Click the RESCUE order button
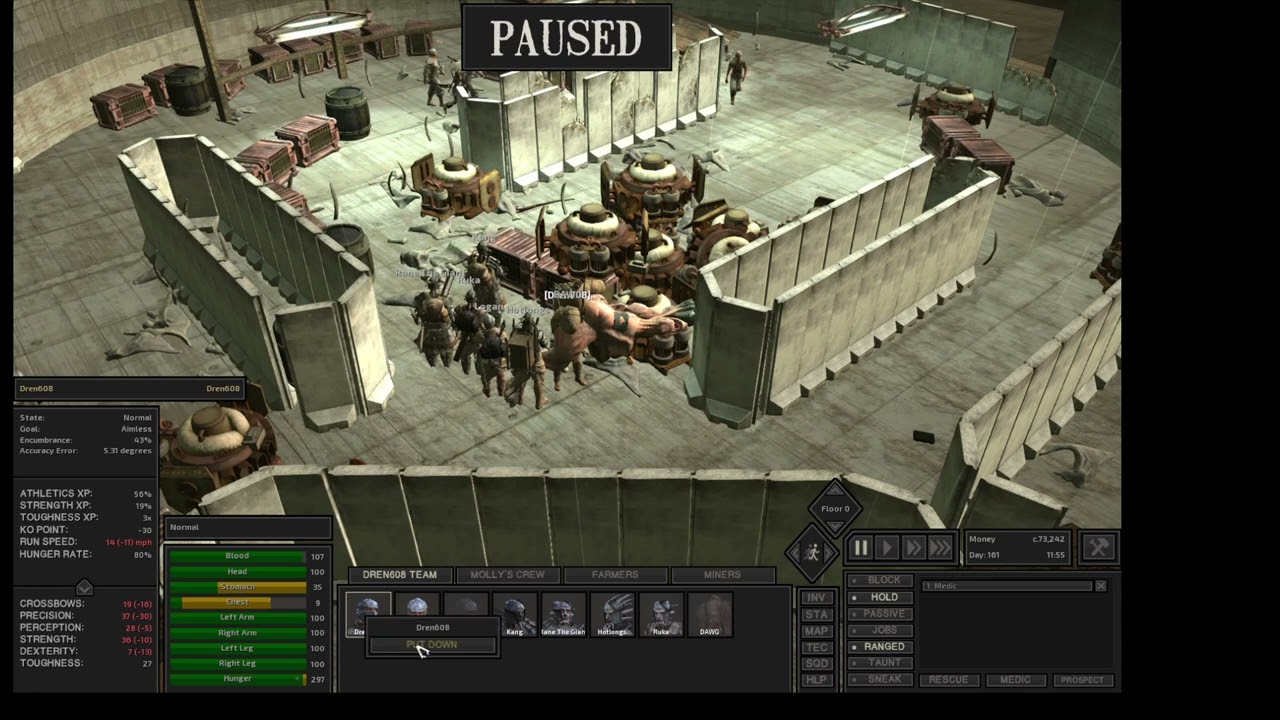The height and width of the screenshot is (720, 1280). 948,680
